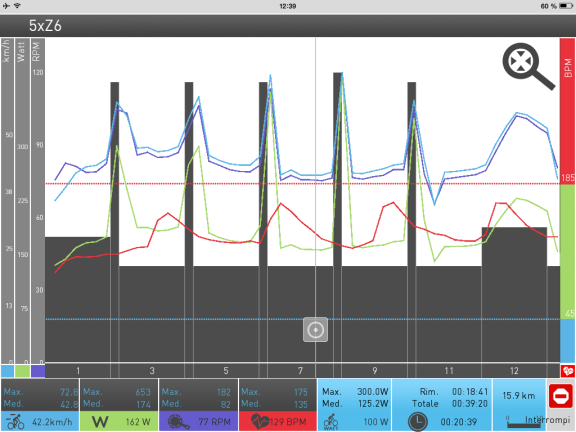This screenshot has height=432, width=576.
Task: Tap the chainring cadence icon at 77 RPM
Action: [x=179, y=422]
